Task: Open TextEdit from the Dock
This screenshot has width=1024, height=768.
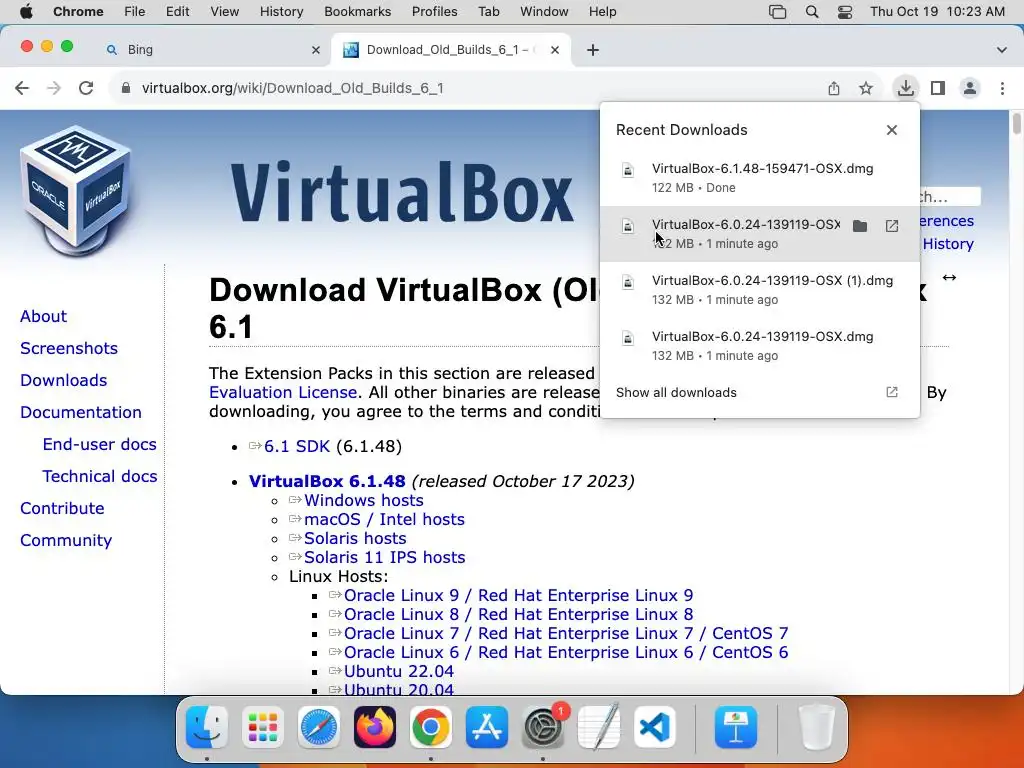Action: tap(599, 727)
